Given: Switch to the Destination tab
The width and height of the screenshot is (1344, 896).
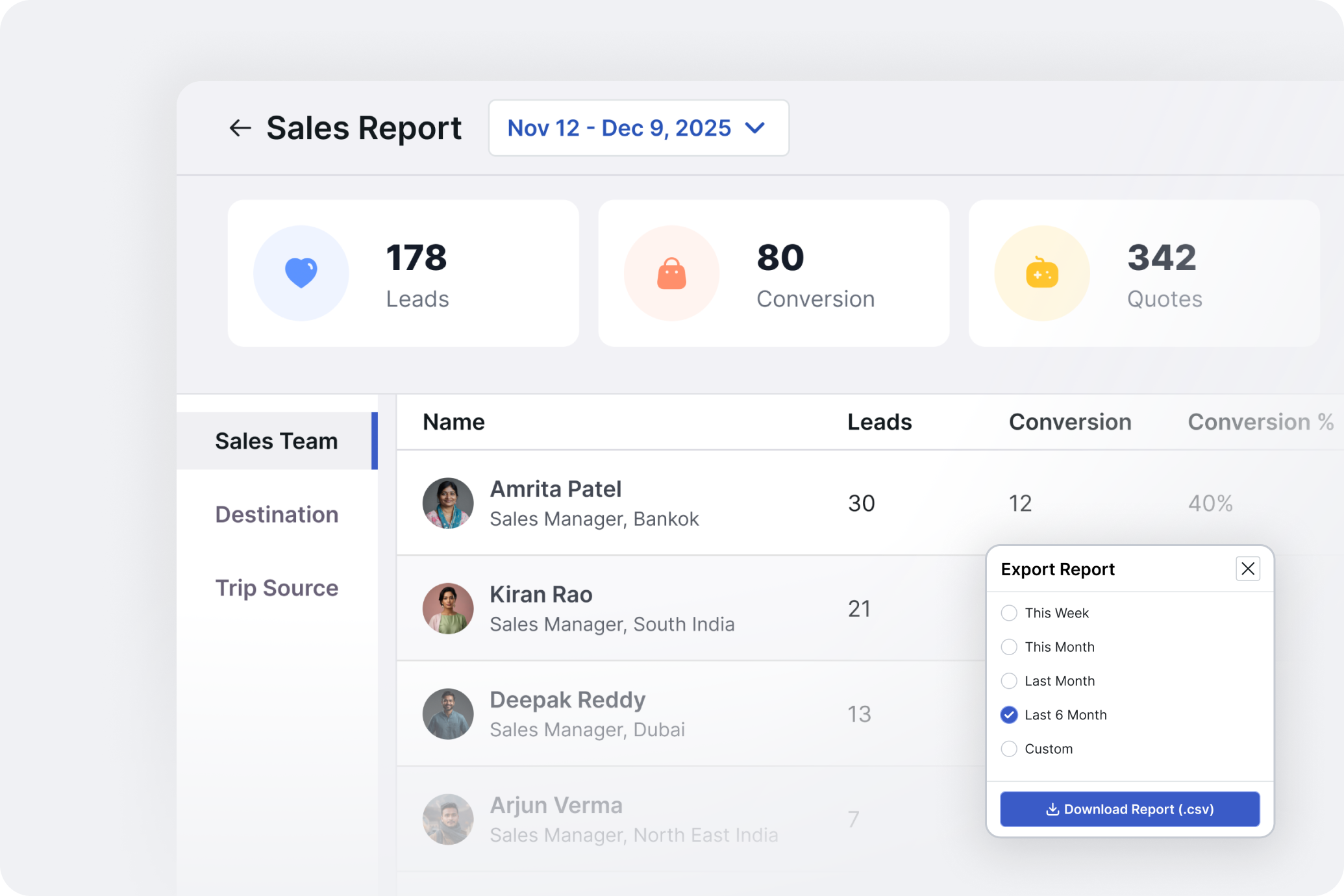Looking at the screenshot, I should [x=277, y=514].
